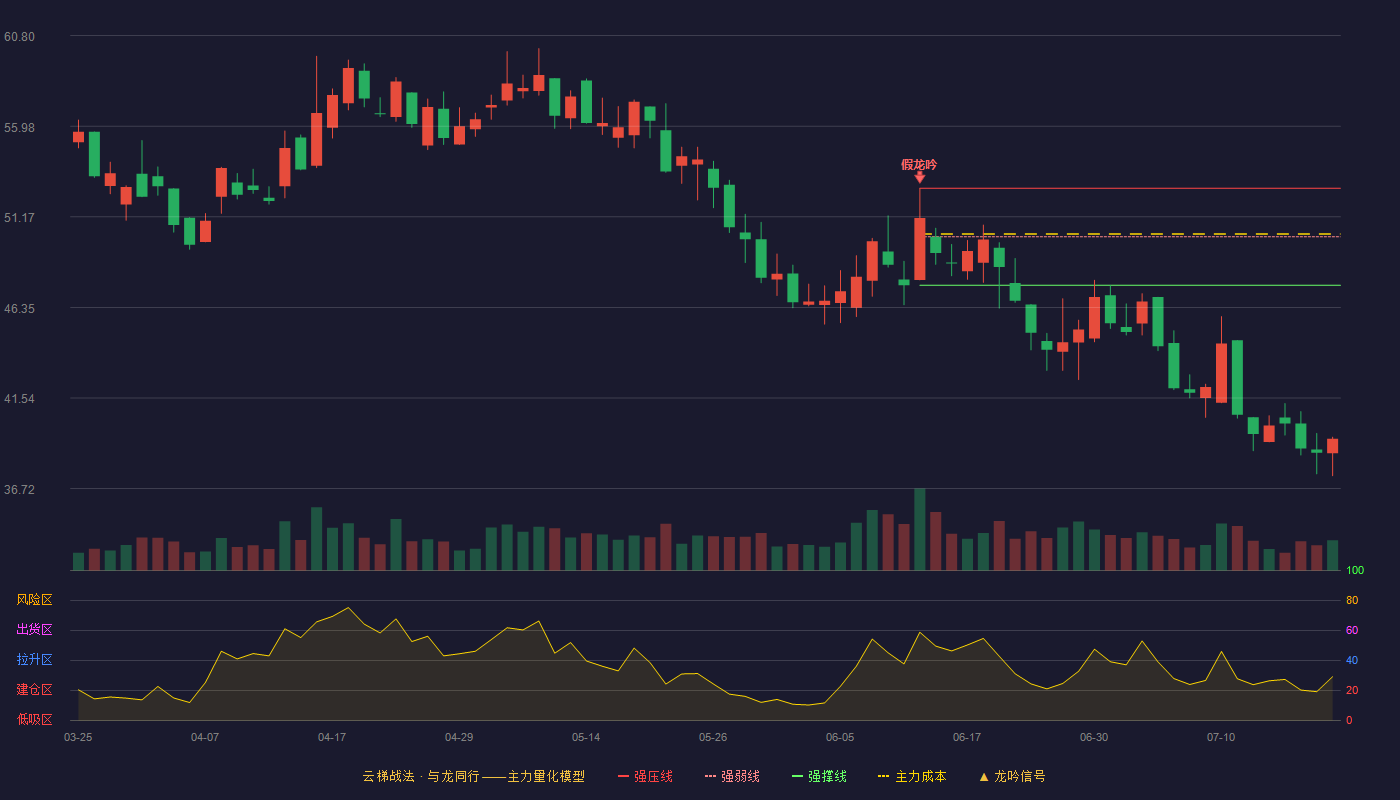Click the 建仓区 zone label

pyautogui.click(x=34, y=690)
